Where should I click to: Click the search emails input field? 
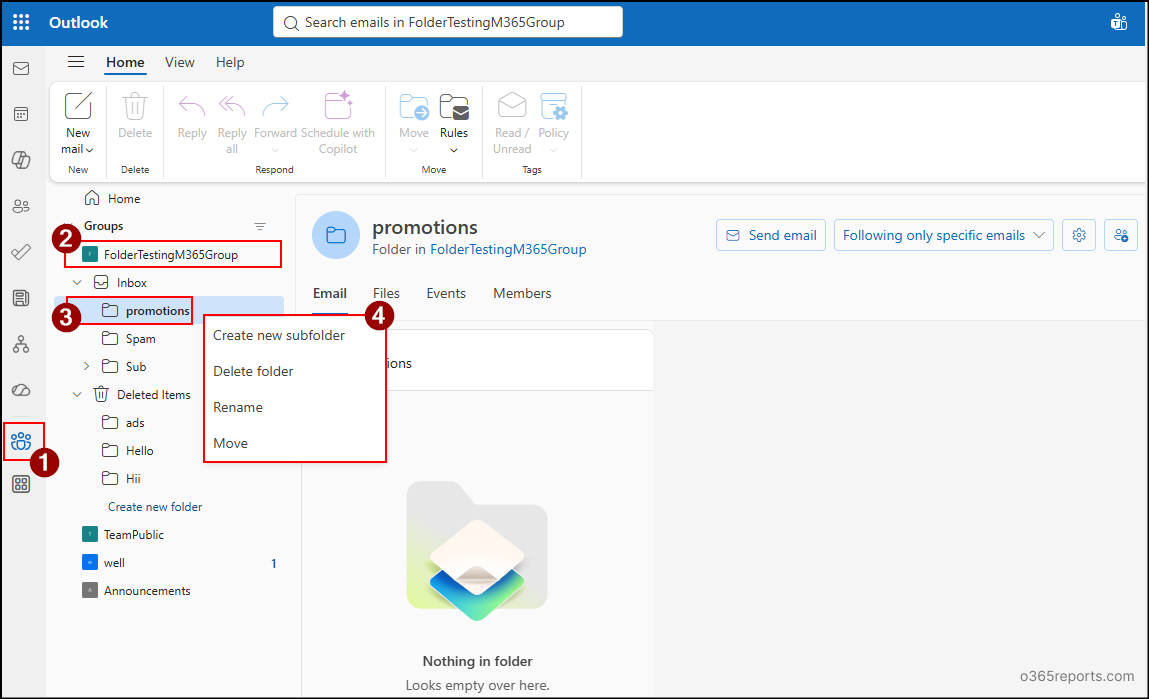(448, 22)
